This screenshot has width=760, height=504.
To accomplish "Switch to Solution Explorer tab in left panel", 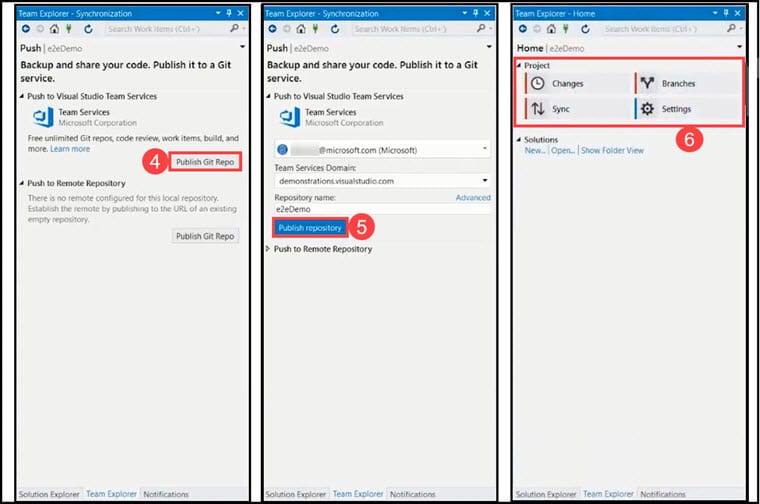I will 49,494.
